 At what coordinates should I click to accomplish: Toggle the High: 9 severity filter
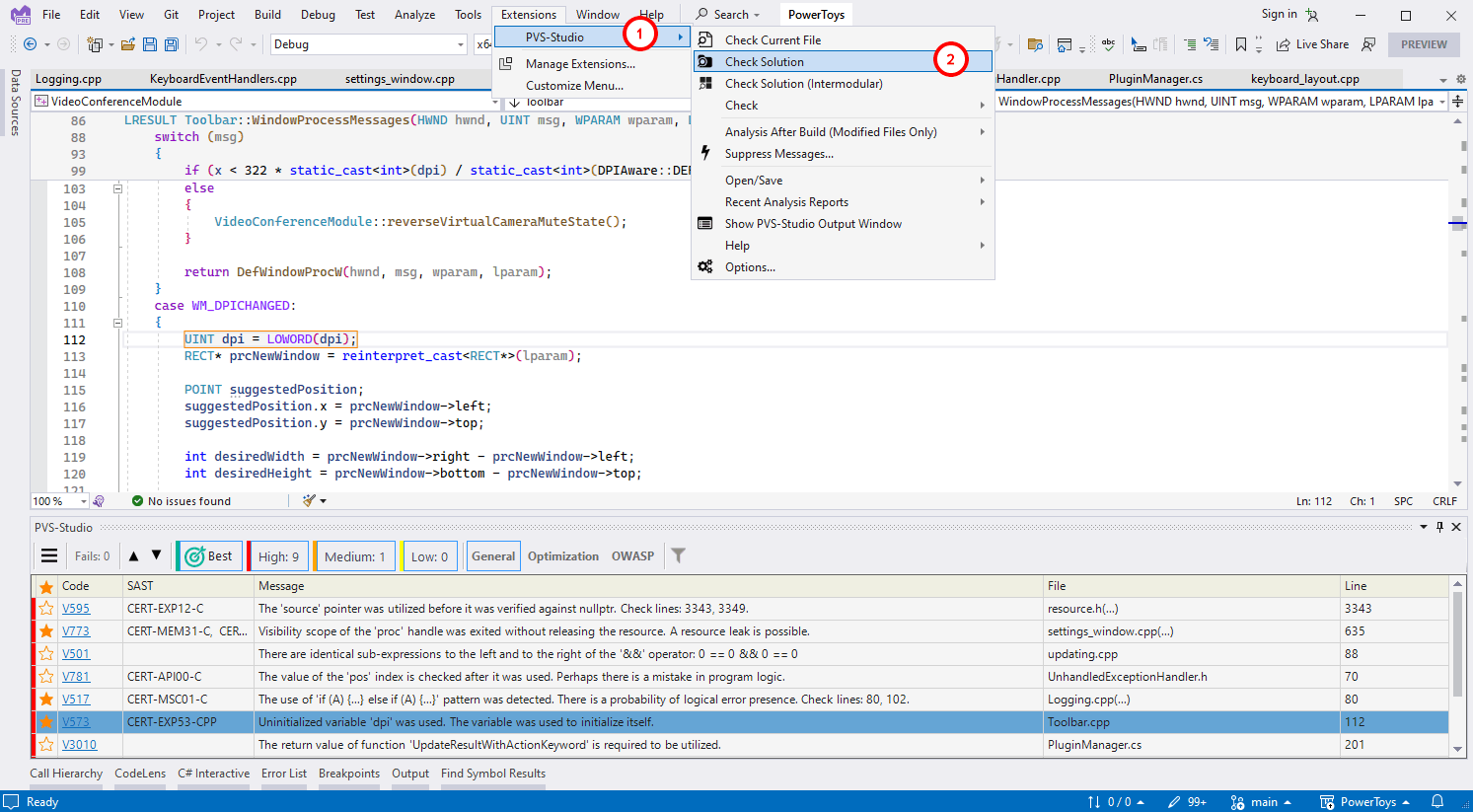tap(278, 556)
